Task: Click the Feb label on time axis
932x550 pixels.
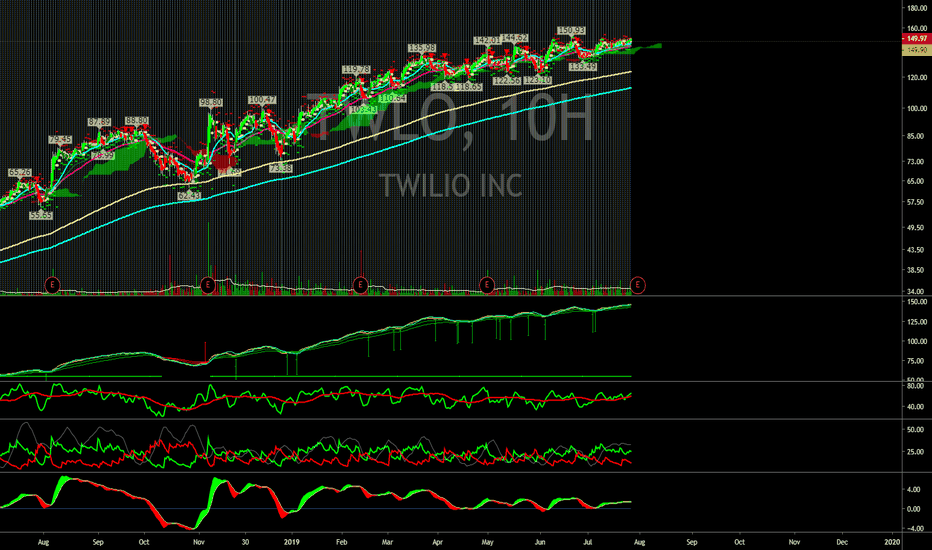Action: point(341,542)
